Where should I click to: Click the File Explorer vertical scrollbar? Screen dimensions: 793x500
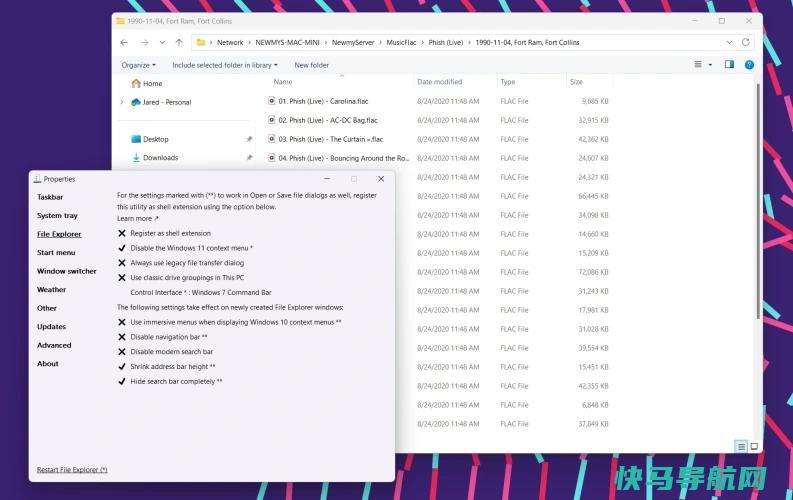coord(758,202)
